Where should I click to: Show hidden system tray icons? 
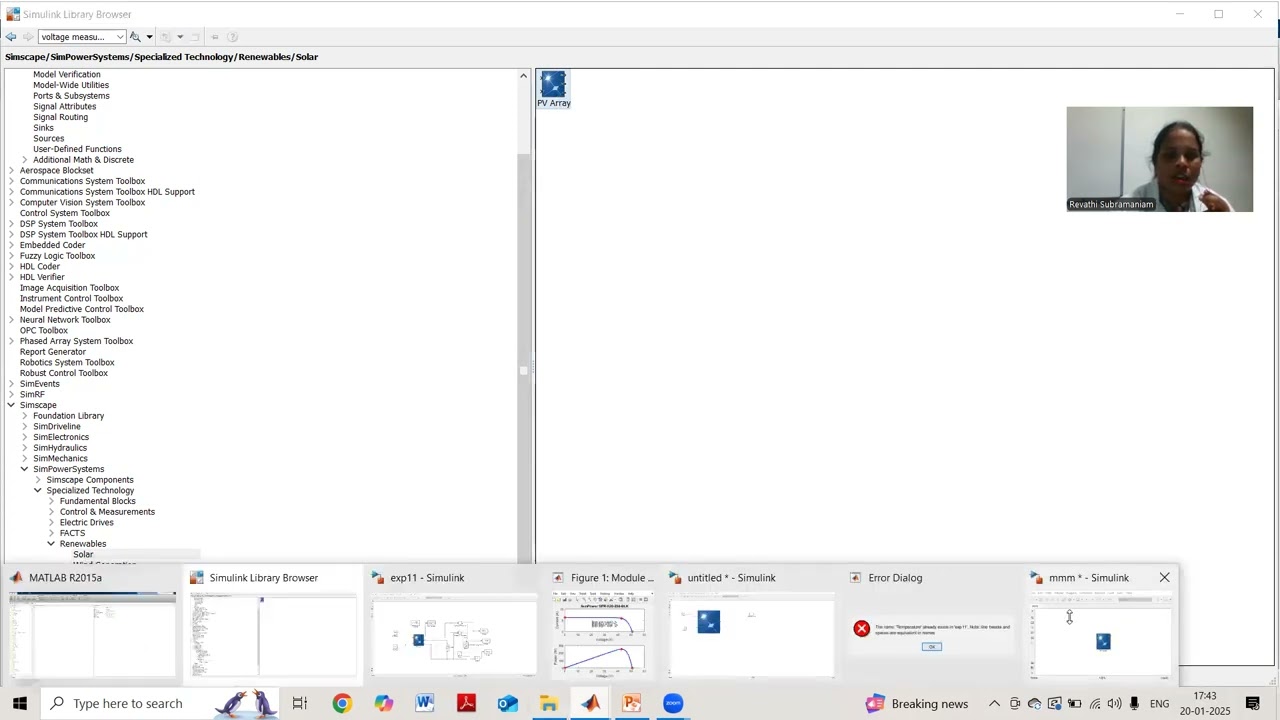pos(994,704)
